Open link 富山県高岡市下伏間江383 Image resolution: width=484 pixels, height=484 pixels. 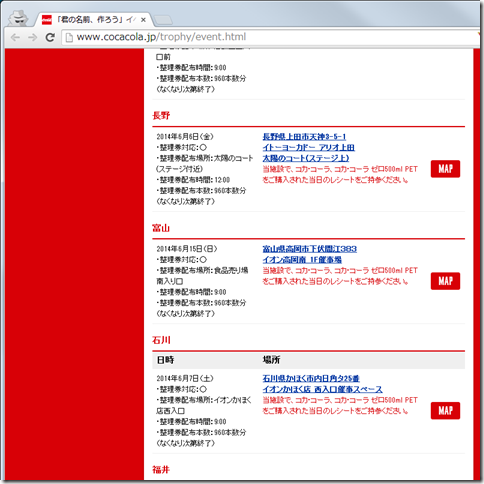[x=309, y=249]
